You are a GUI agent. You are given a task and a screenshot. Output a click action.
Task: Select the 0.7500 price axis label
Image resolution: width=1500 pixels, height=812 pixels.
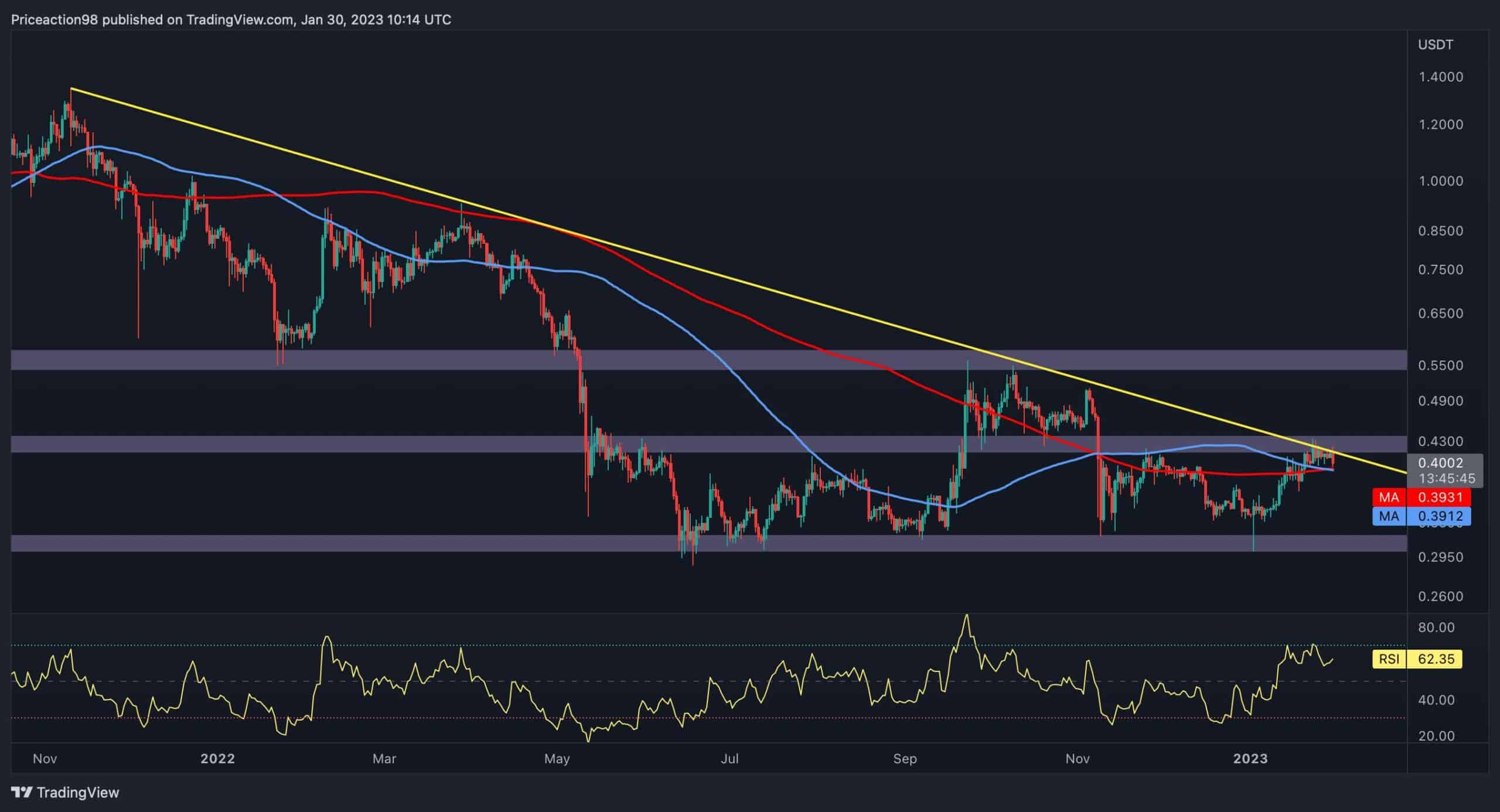tap(1441, 269)
